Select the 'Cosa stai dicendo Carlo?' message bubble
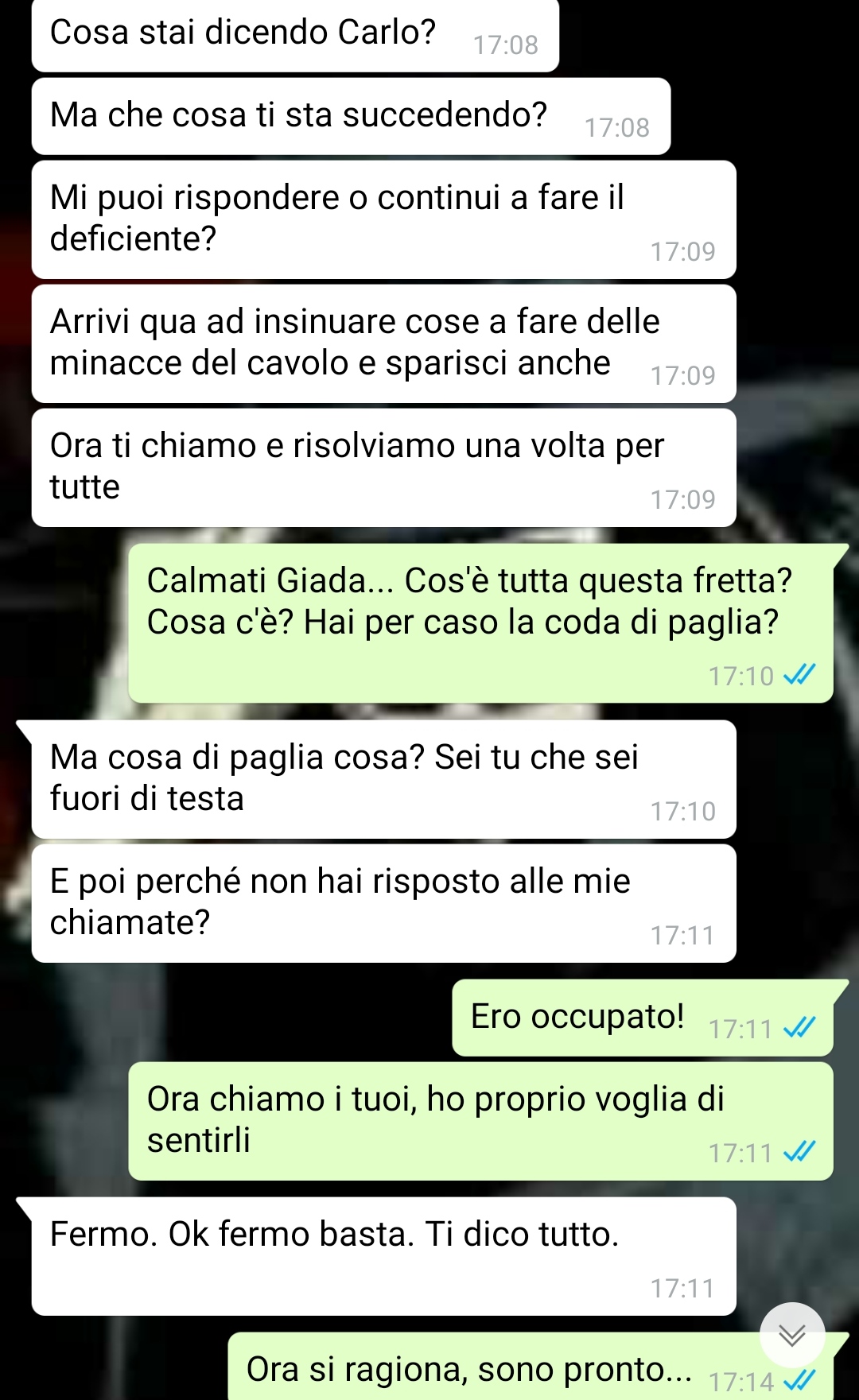This screenshot has width=859, height=1400. [295, 35]
